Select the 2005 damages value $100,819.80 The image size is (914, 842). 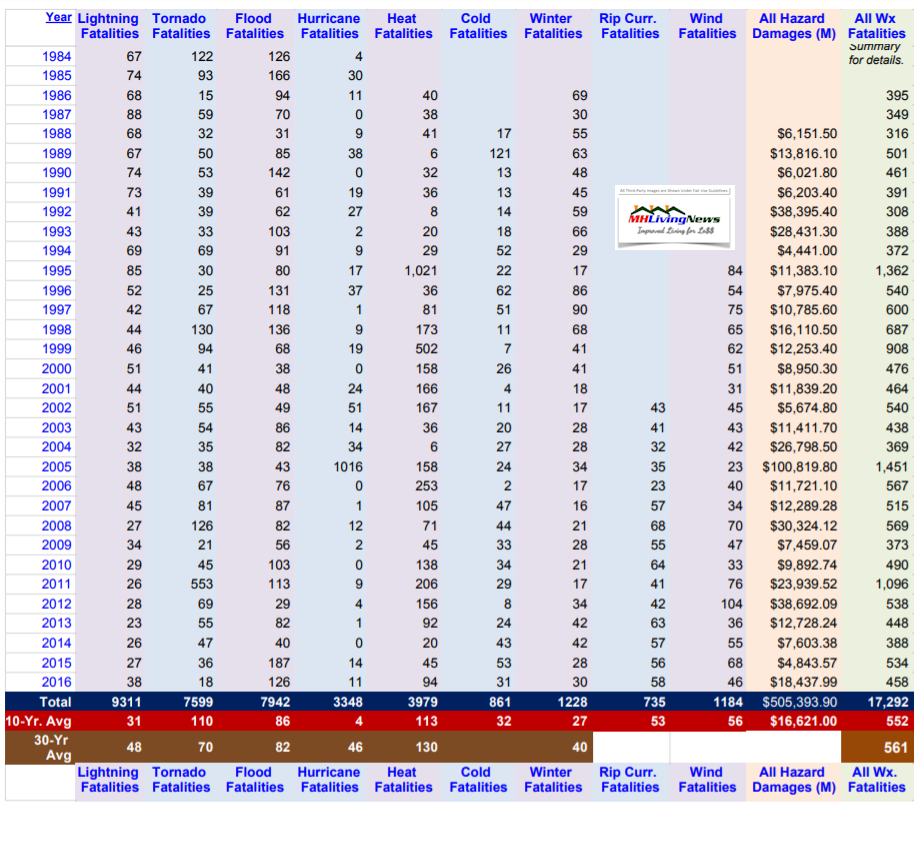[800, 466]
